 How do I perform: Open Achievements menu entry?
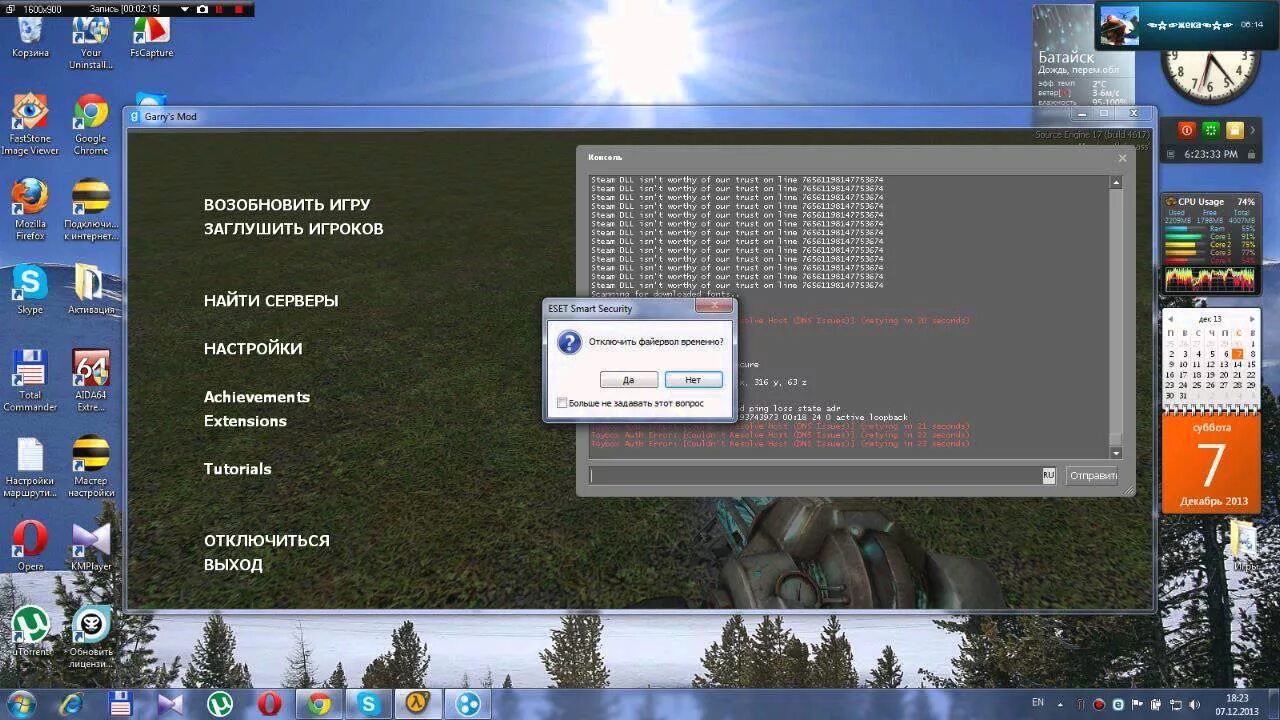pos(257,397)
